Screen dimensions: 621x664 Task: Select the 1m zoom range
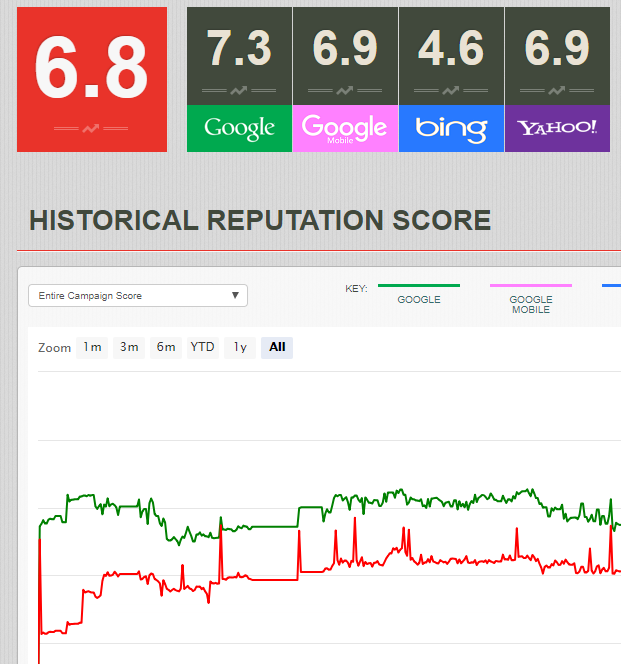tap(92, 347)
